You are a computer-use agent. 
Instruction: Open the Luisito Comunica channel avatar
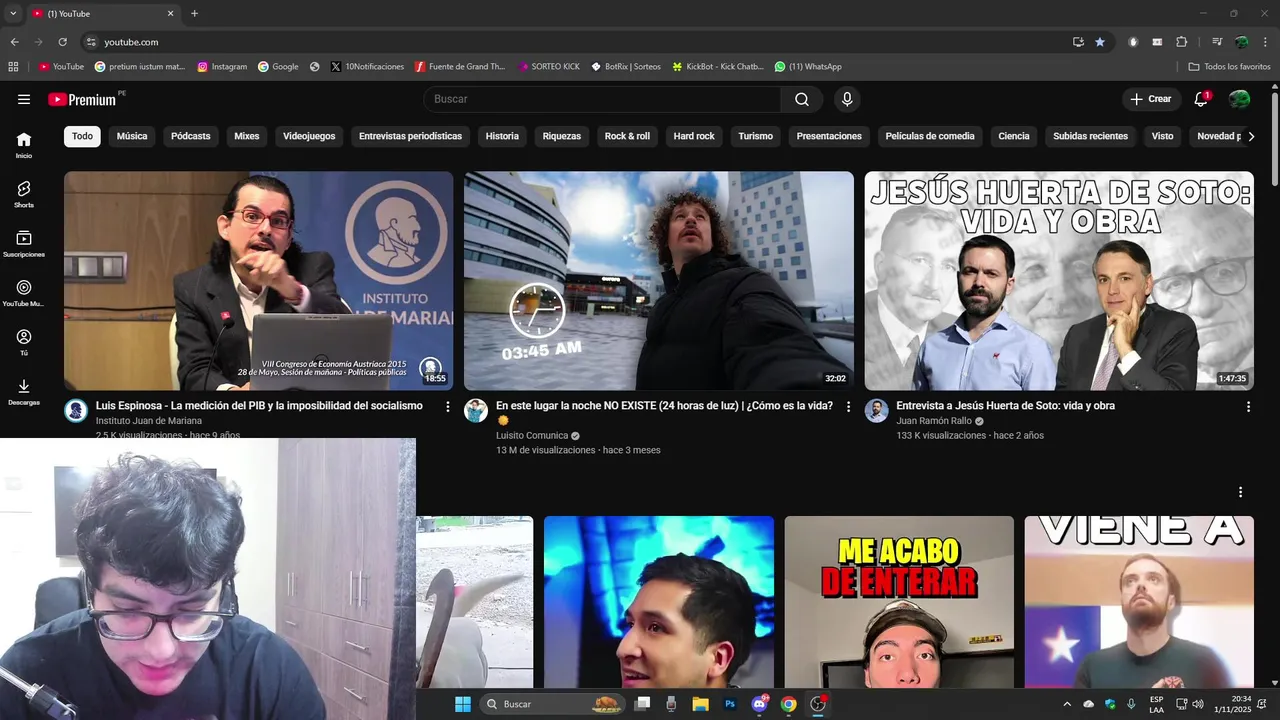pyautogui.click(x=476, y=411)
